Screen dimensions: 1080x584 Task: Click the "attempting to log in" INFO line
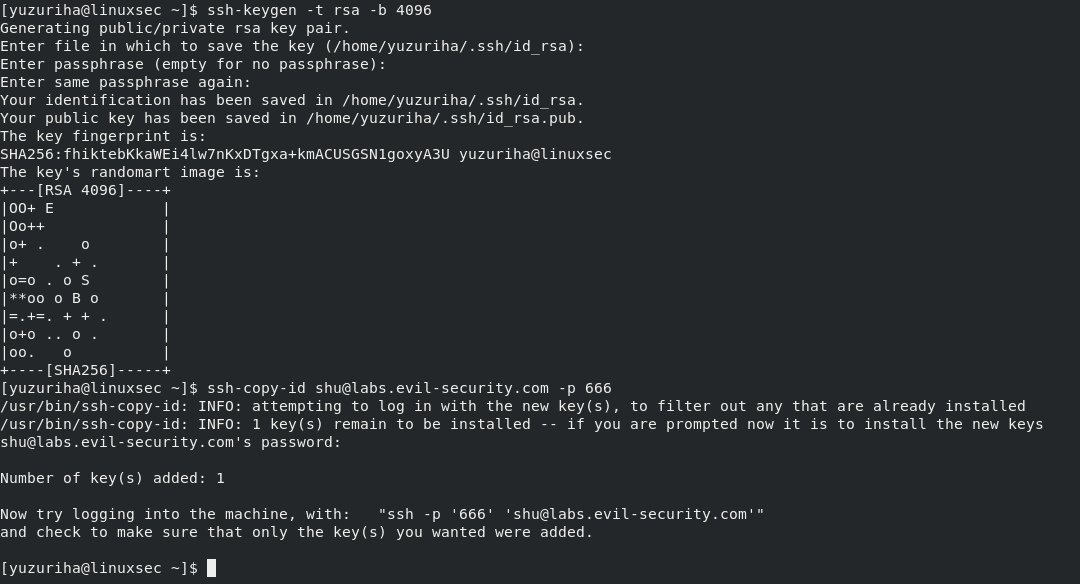512,406
